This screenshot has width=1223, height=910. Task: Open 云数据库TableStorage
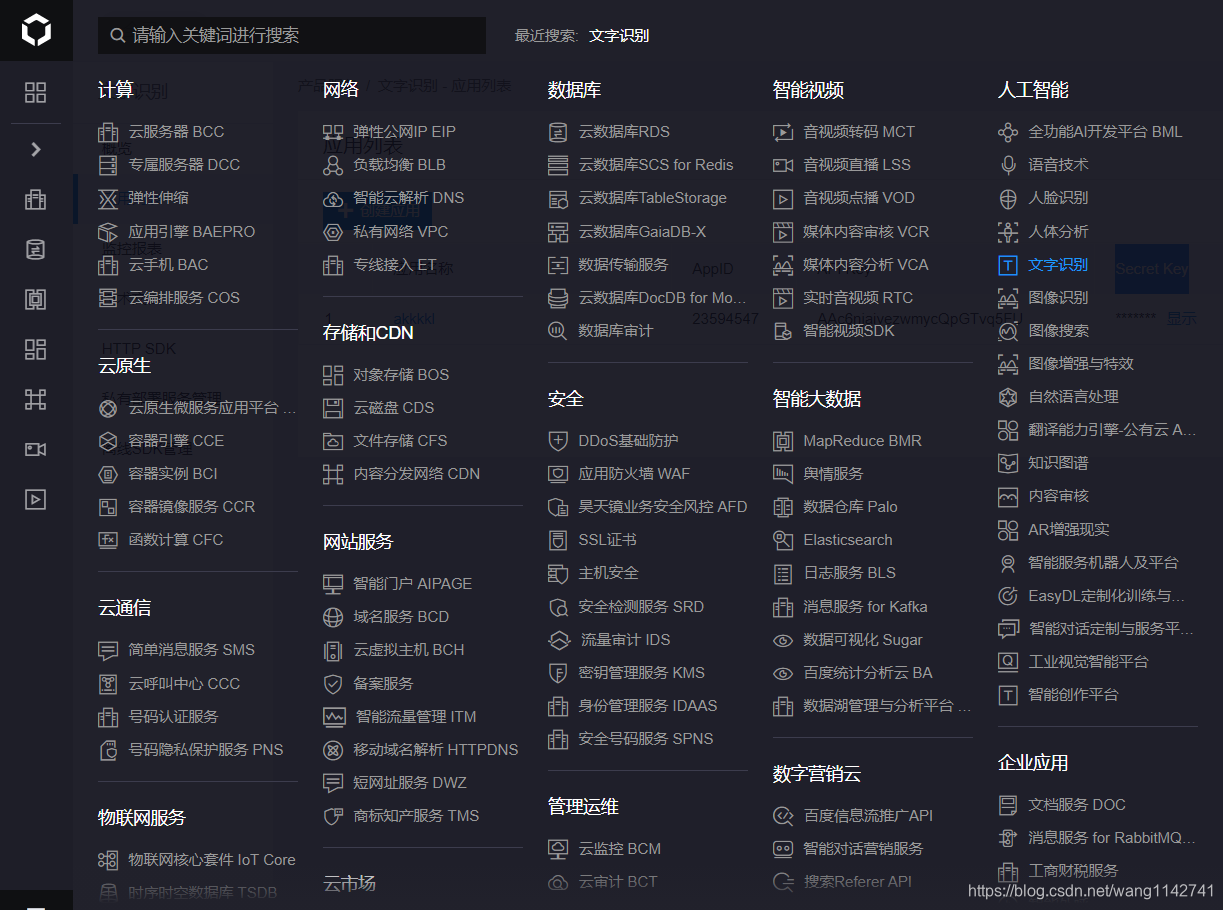click(653, 198)
